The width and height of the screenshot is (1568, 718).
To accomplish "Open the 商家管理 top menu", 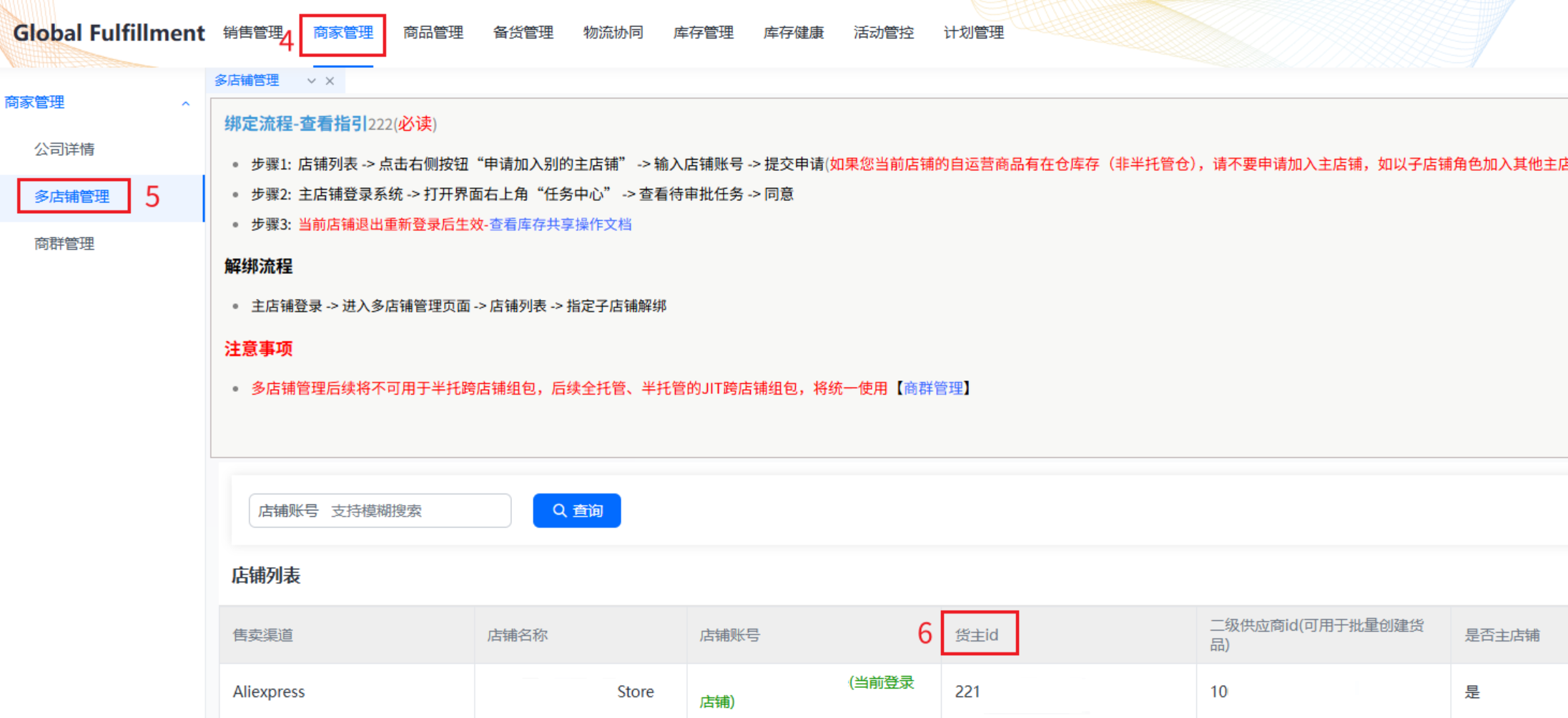I will [x=343, y=33].
